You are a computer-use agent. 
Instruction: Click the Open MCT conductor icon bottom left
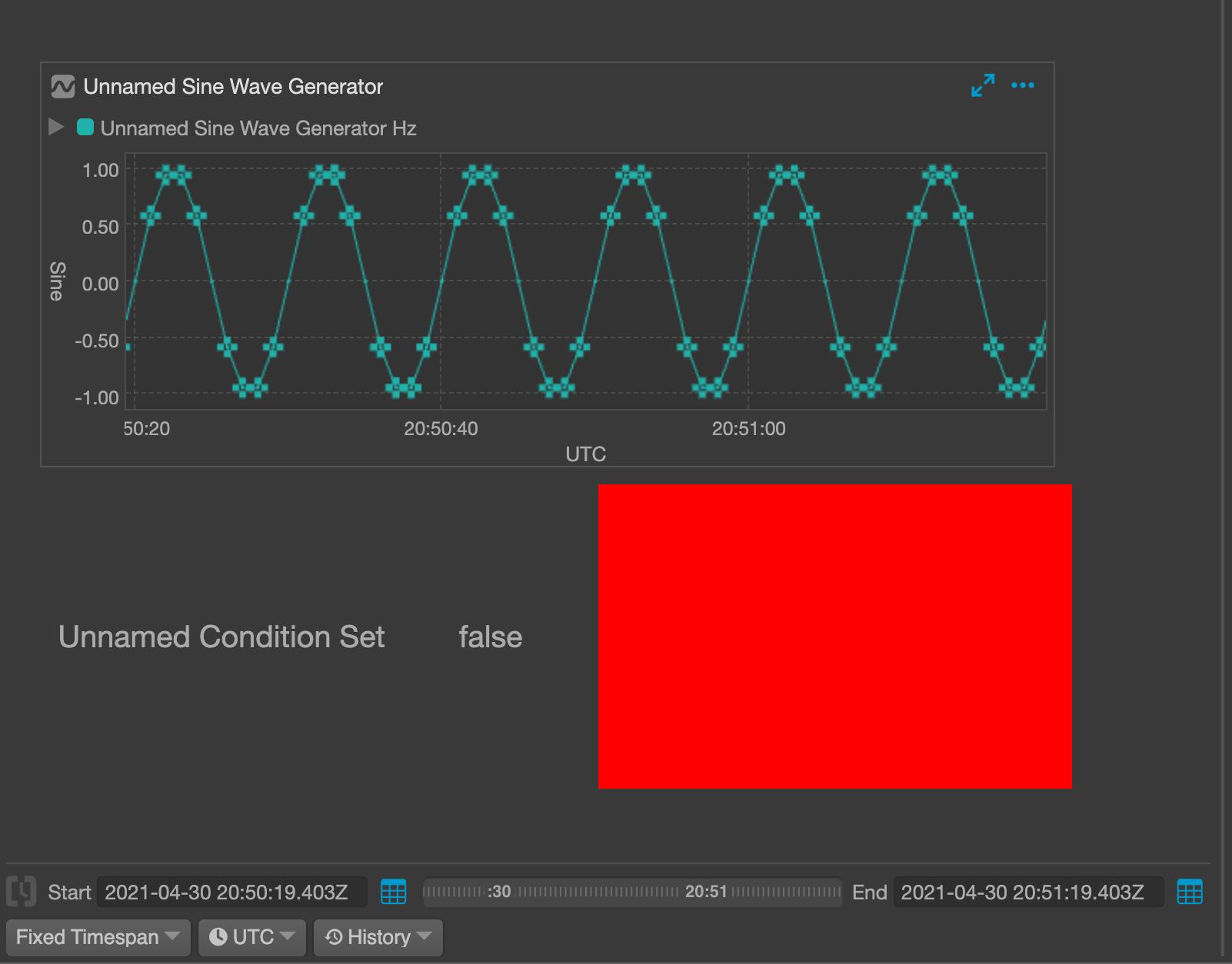[x=21, y=893]
